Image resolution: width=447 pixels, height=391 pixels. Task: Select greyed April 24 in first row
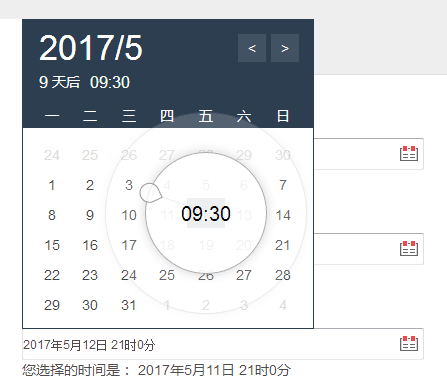click(x=52, y=155)
